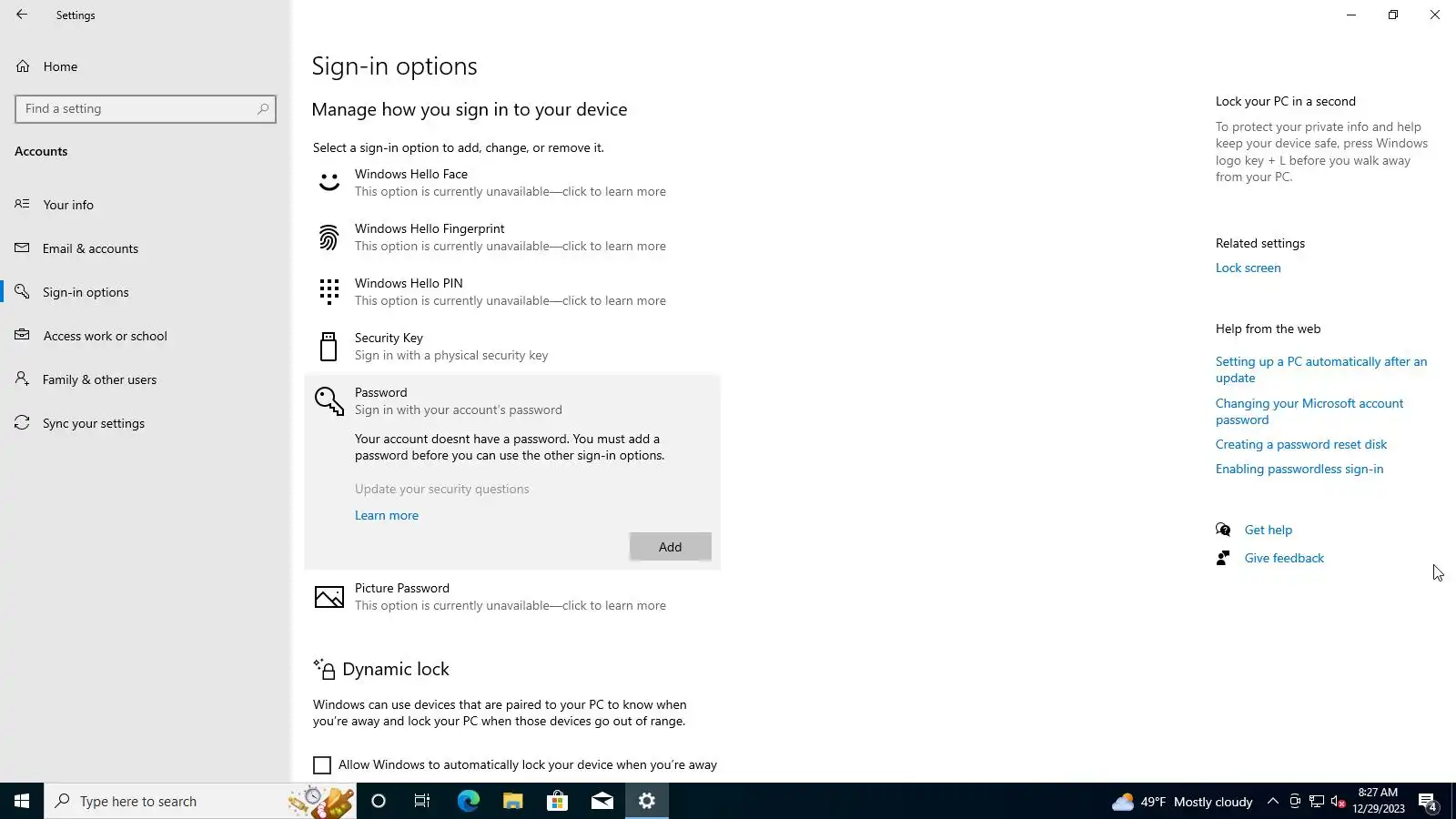This screenshot has width=1456, height=819.
Task: Click the search highlights illustration in taskbar
Action: point(320,801)
